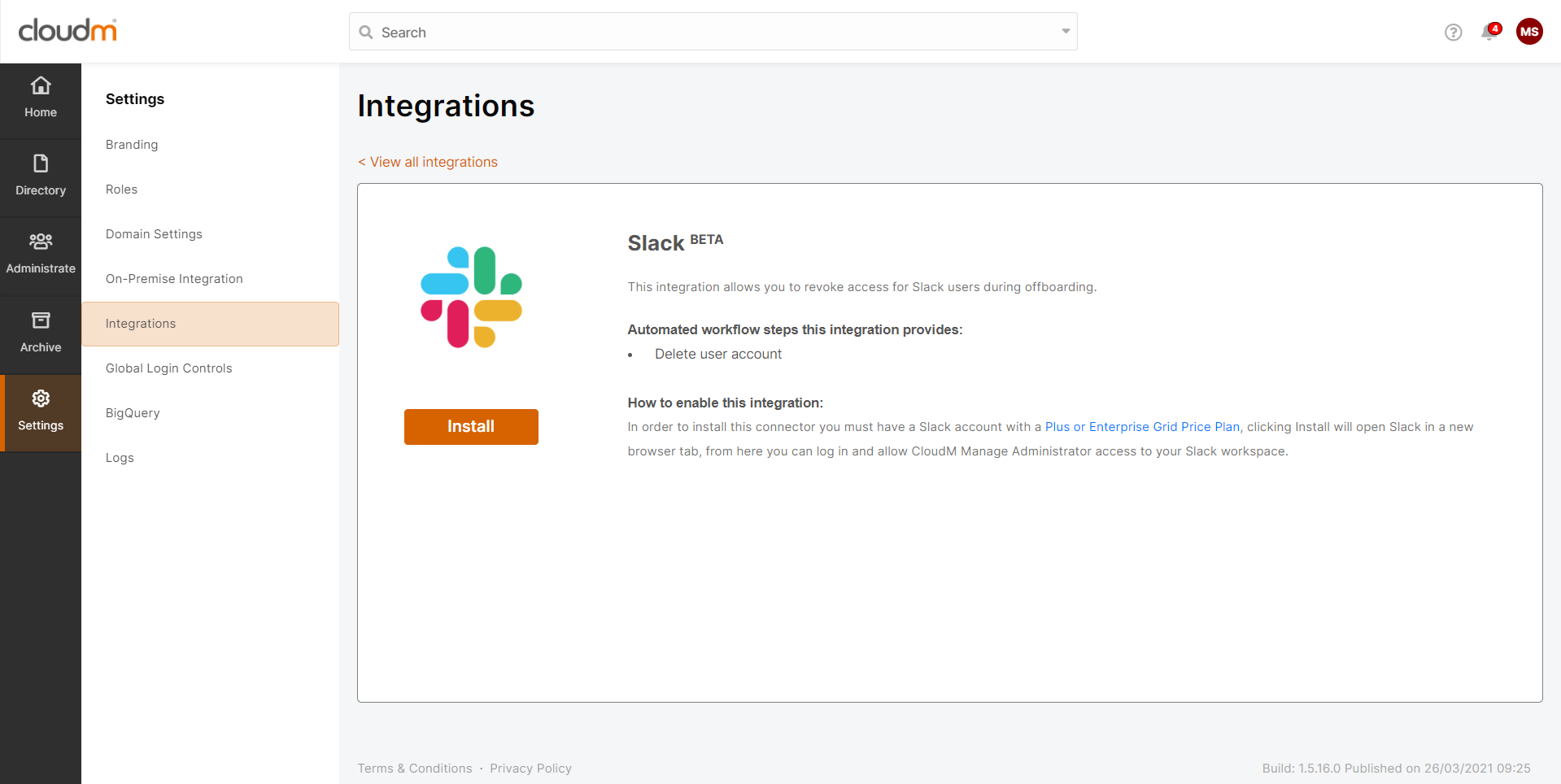Open the Archive section
1561x784 pixels.
(x=41, y=333)
